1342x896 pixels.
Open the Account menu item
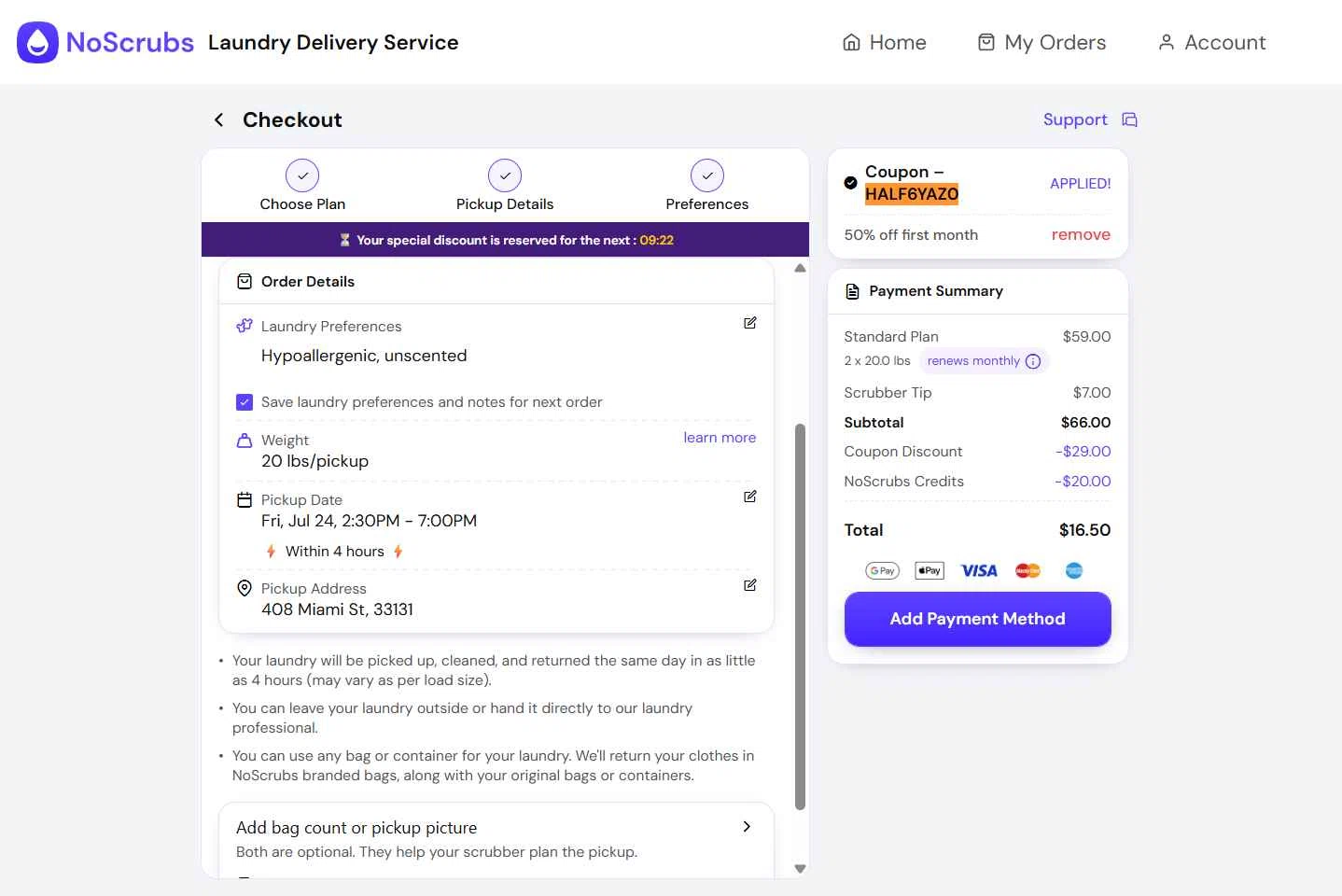point(1211,43)
